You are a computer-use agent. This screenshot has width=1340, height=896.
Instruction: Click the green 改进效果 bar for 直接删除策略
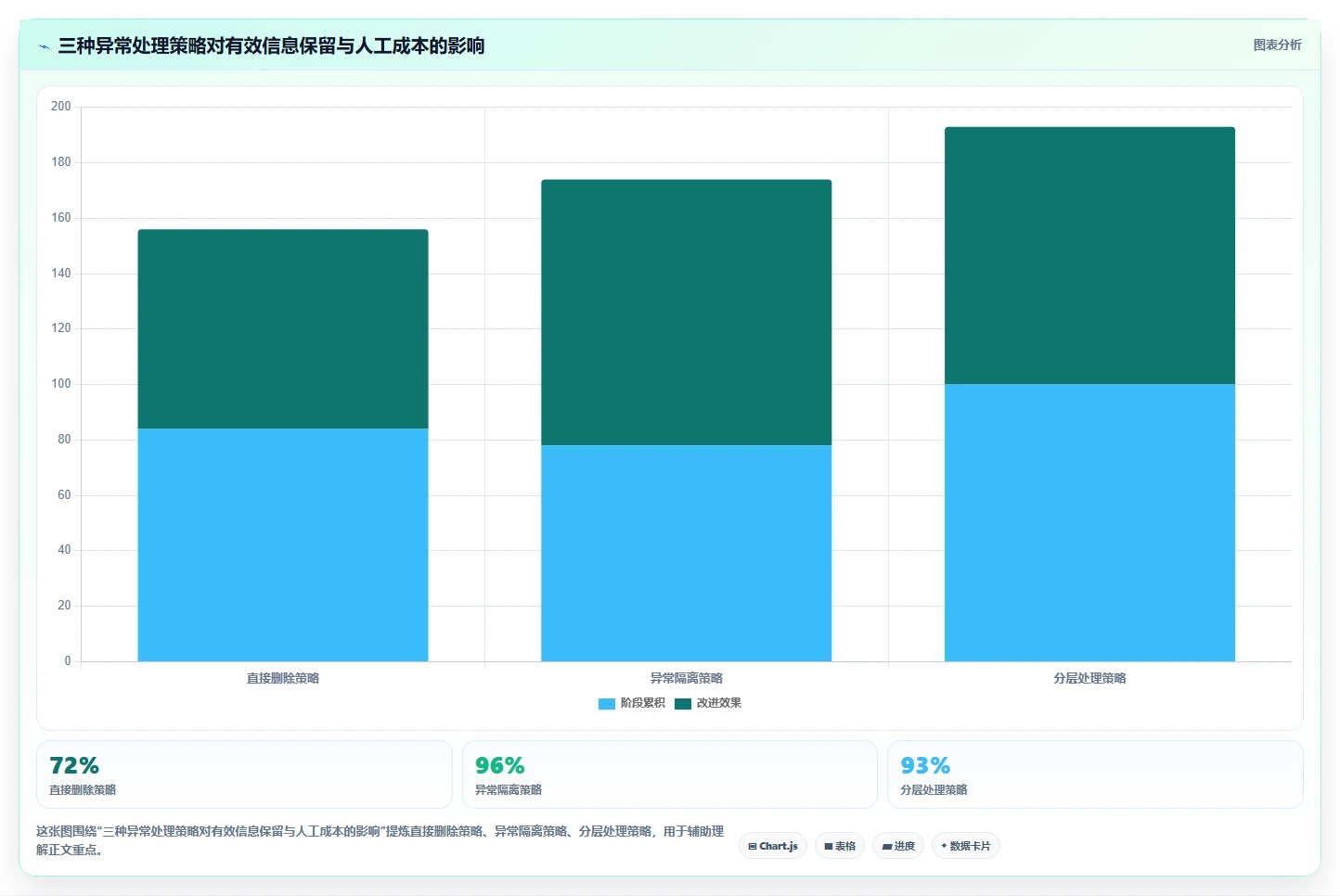[283, 329]
